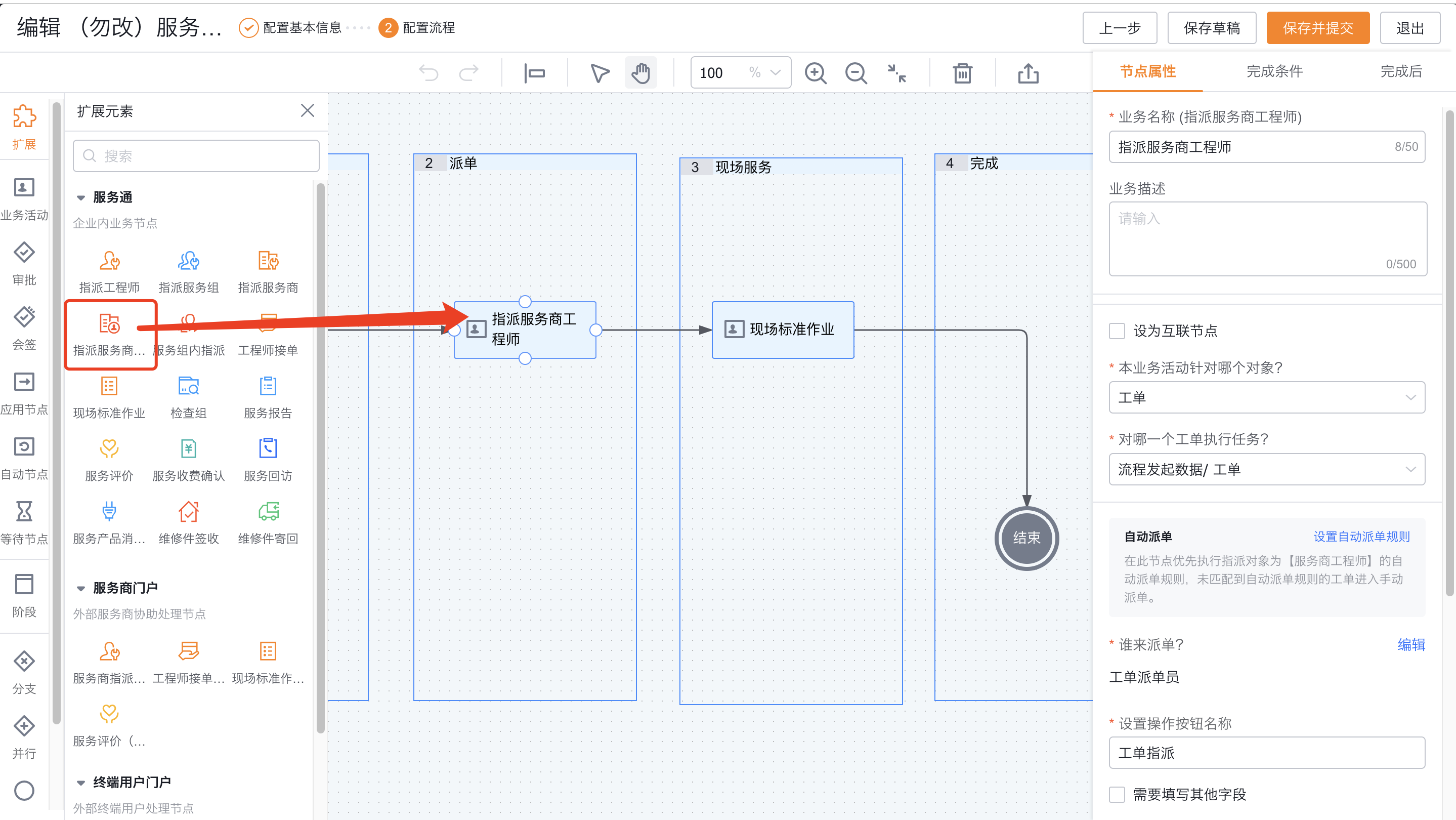Screen dimensions: 1456x820
Task: Click the zoom out magnifier icon
Action: point(855,73)
